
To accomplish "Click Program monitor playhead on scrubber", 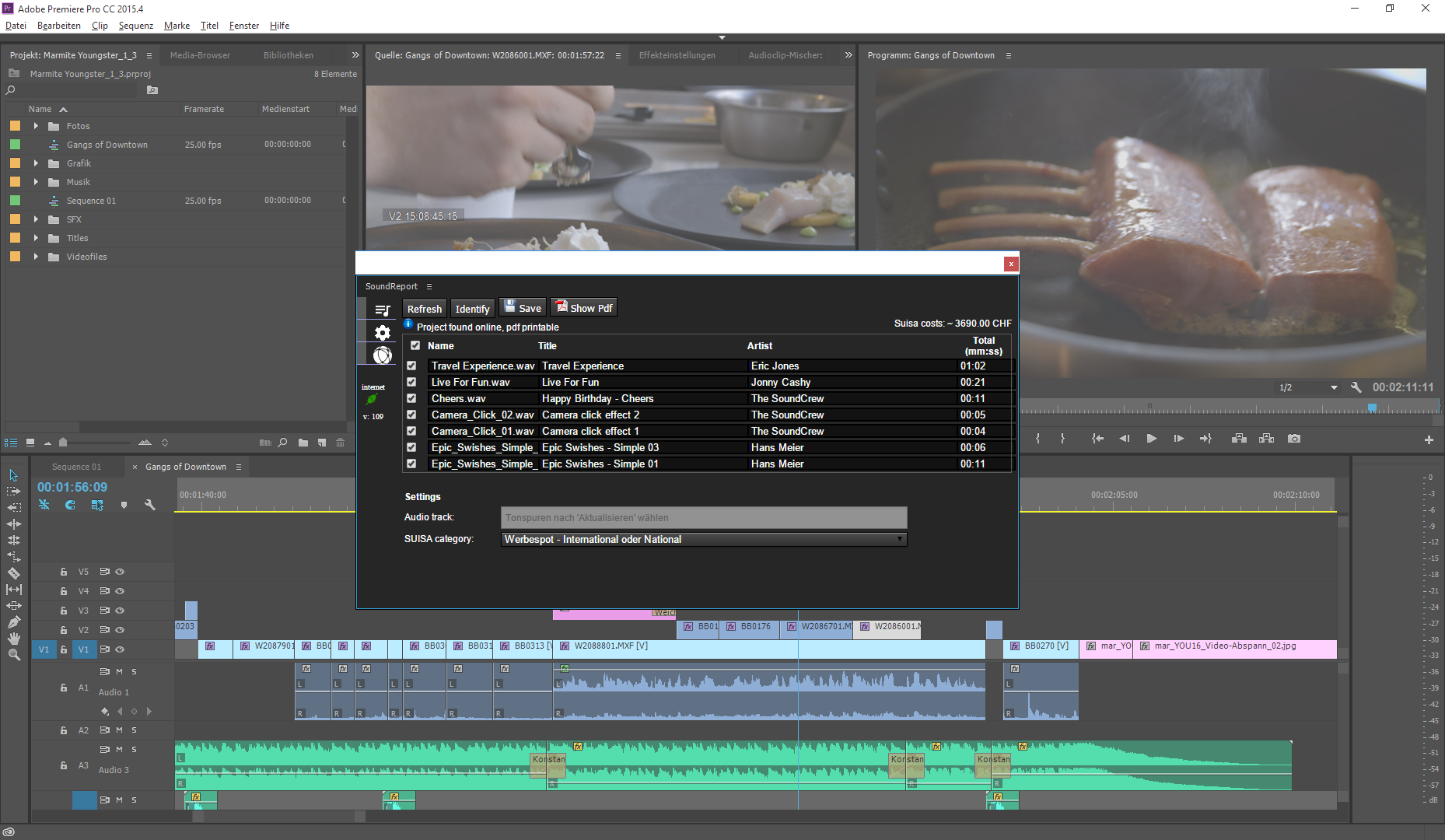I will pyautogui.click(x=1372, y=407).
